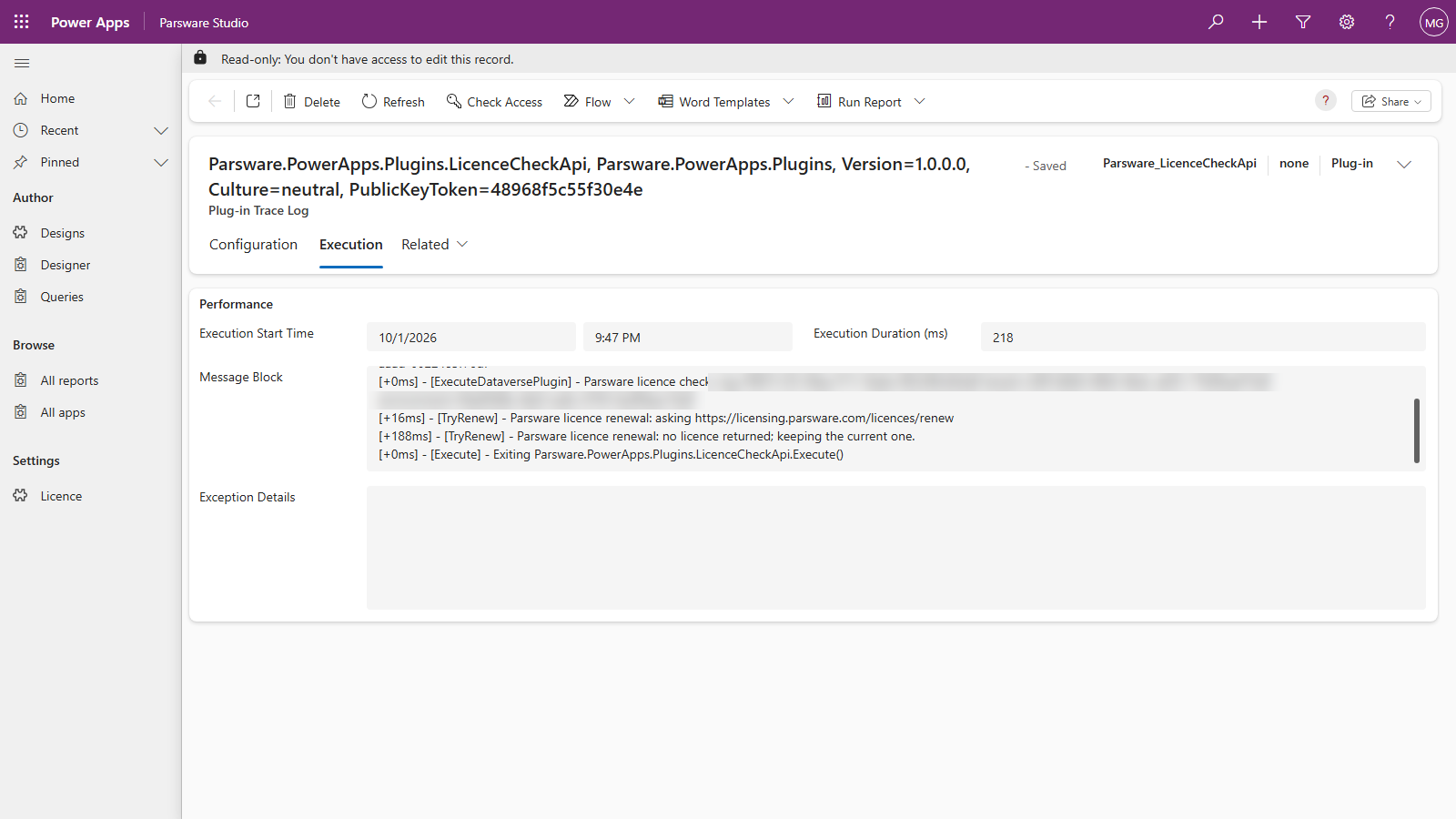Viewport: 1456px width, 819px height.
Task: Click the 9:47 PM time field
Action: tap(688, 337)
